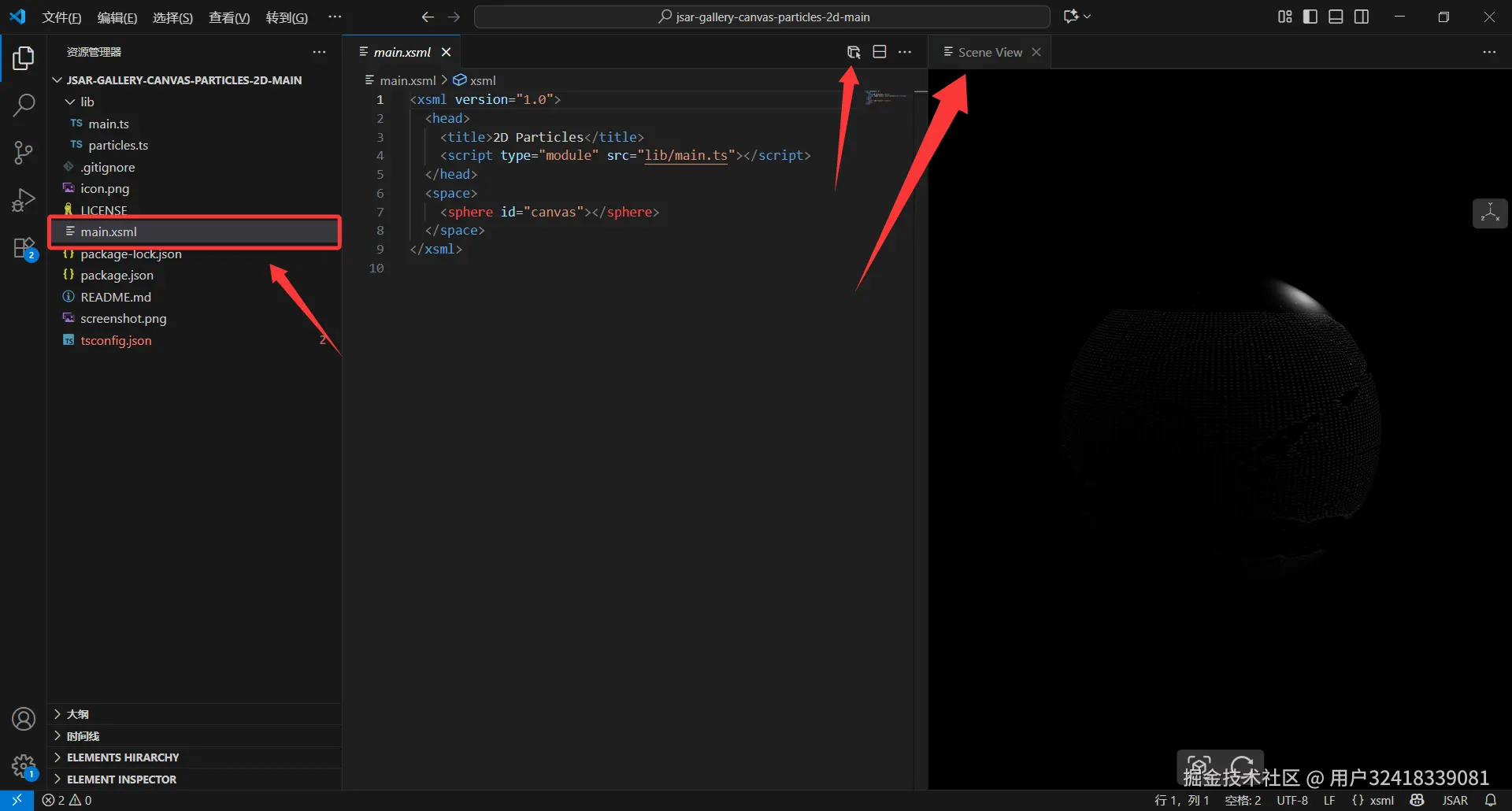
Task: Toggle the primary side bar
Action: [x=1310, y=17]
